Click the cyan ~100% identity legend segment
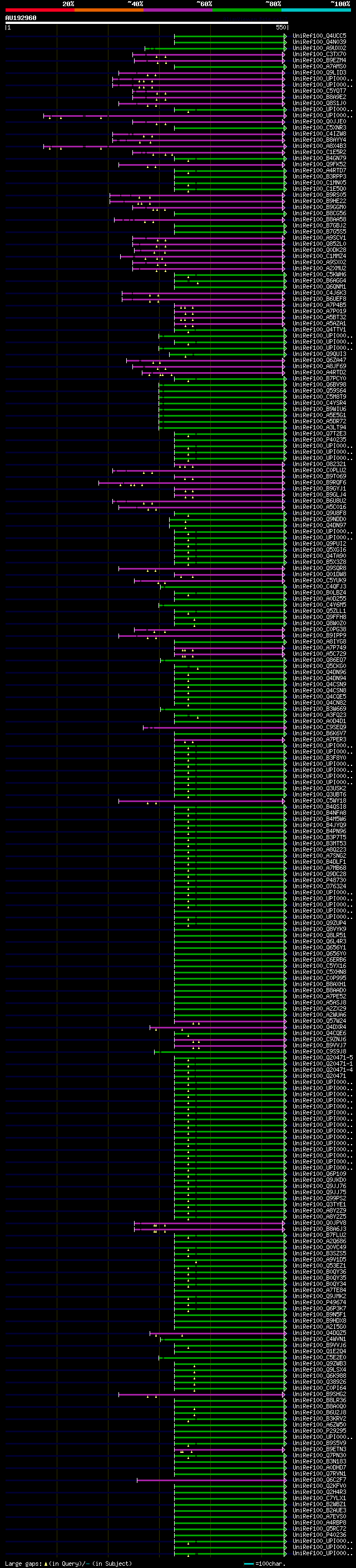The image size is (356, 1568). coord(316,11)
